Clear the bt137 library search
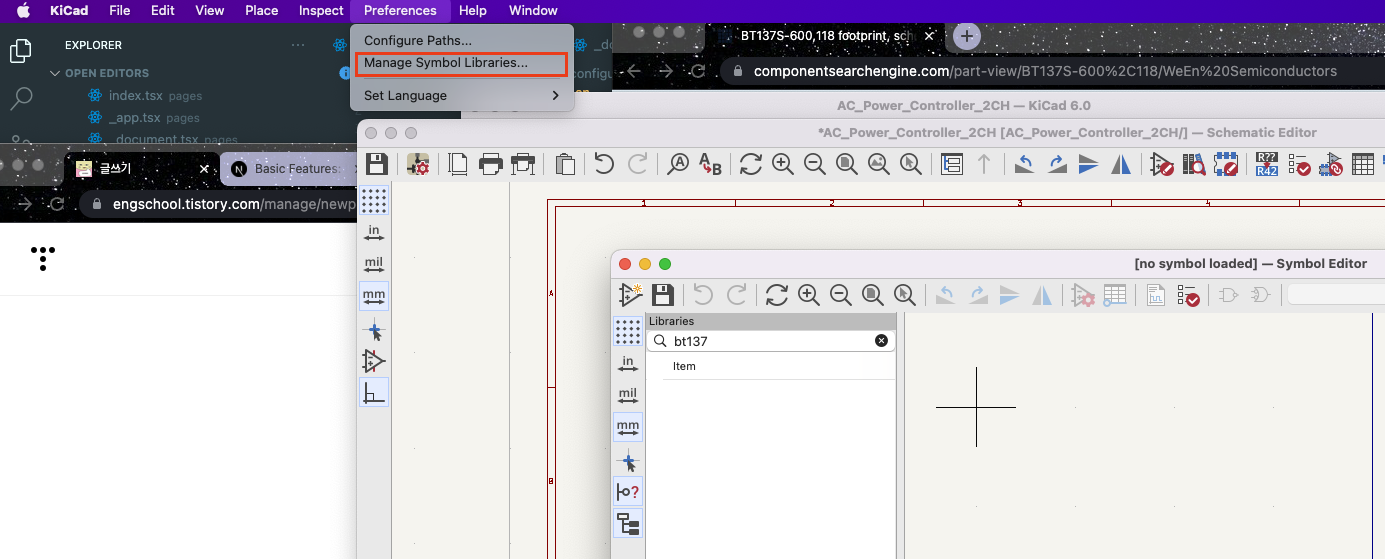1385x559 pixels. tap(881, 341)
